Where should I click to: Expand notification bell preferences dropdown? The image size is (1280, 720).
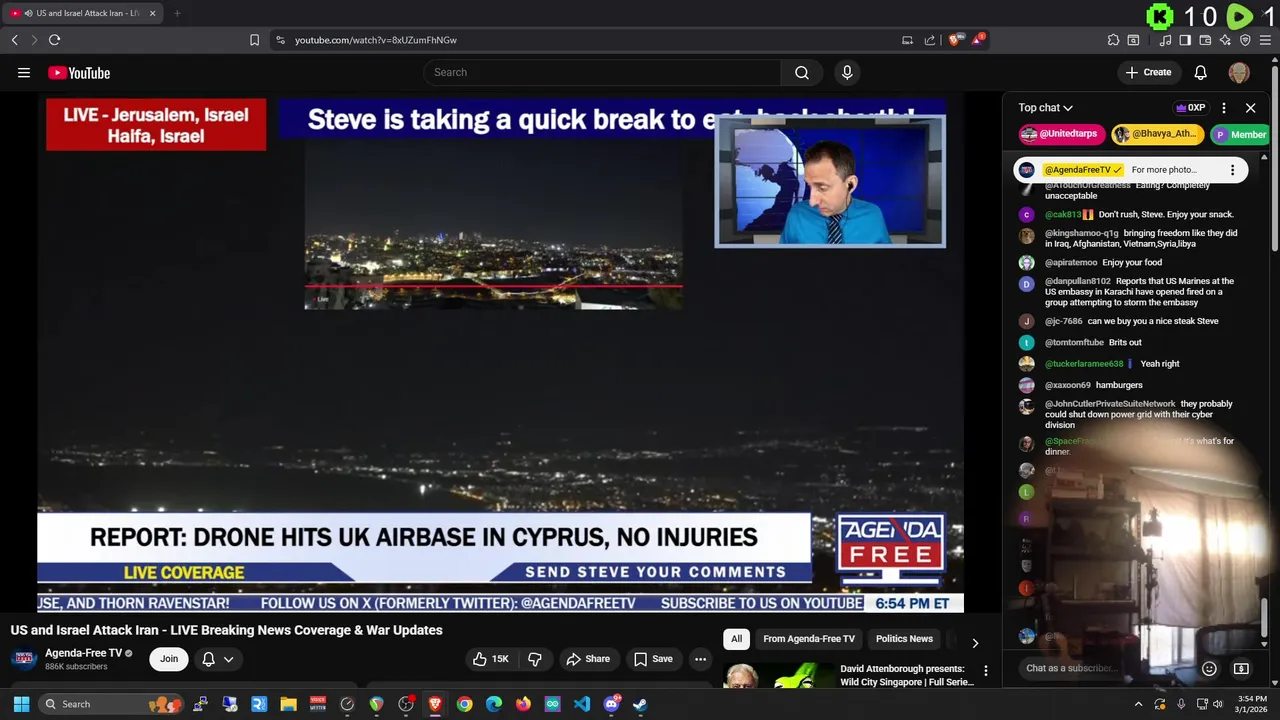click(x=218, y=659)
